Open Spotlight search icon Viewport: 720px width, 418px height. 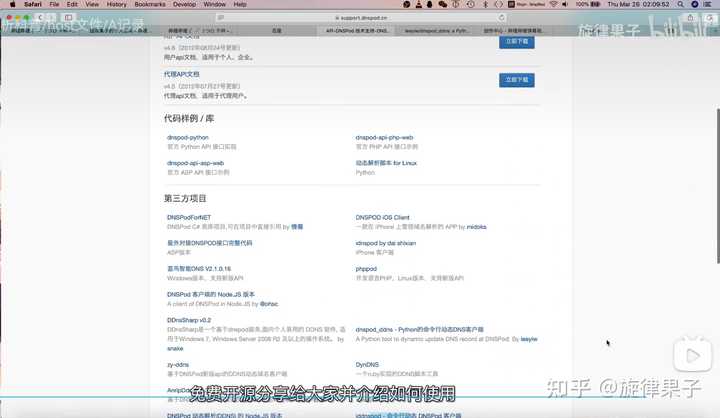681,4
